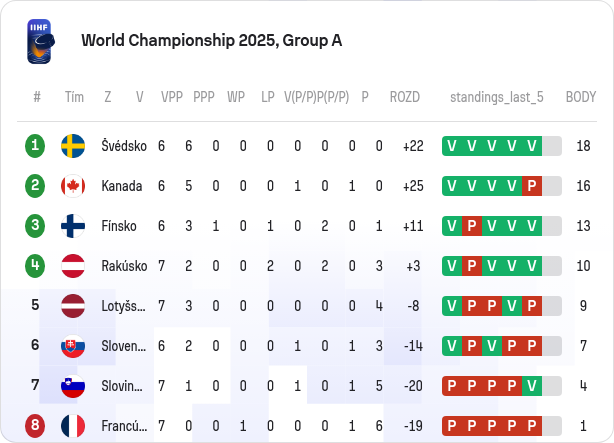Open the Švédsko team link

124,146
